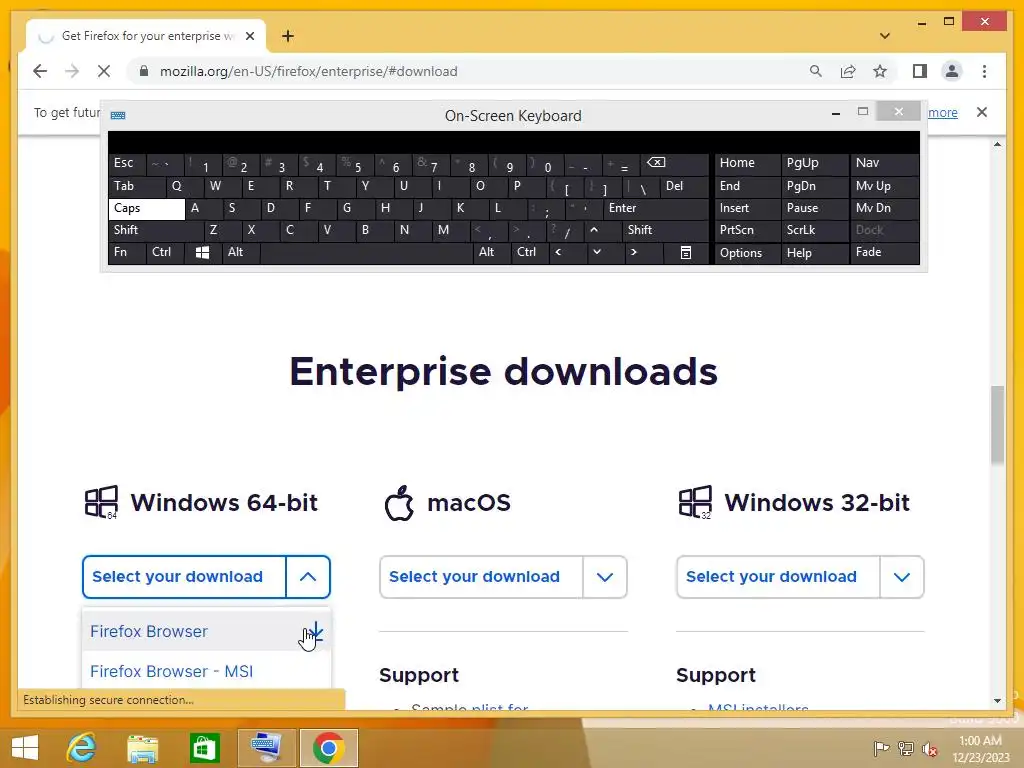Go back to the previous page in Chrome

coord(40,71)
